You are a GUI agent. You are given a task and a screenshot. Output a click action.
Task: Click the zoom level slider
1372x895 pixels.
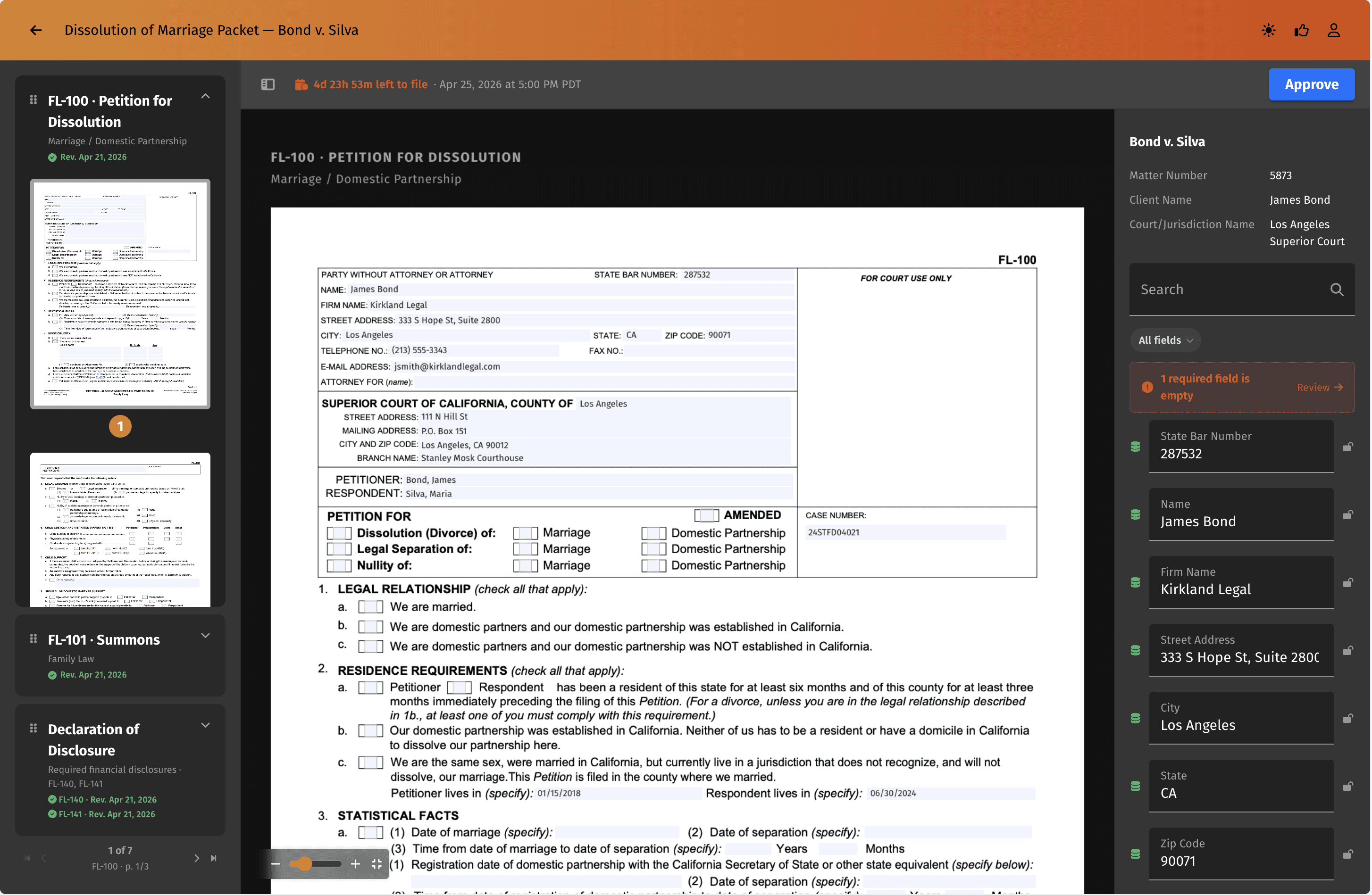(x=315, y=863)
